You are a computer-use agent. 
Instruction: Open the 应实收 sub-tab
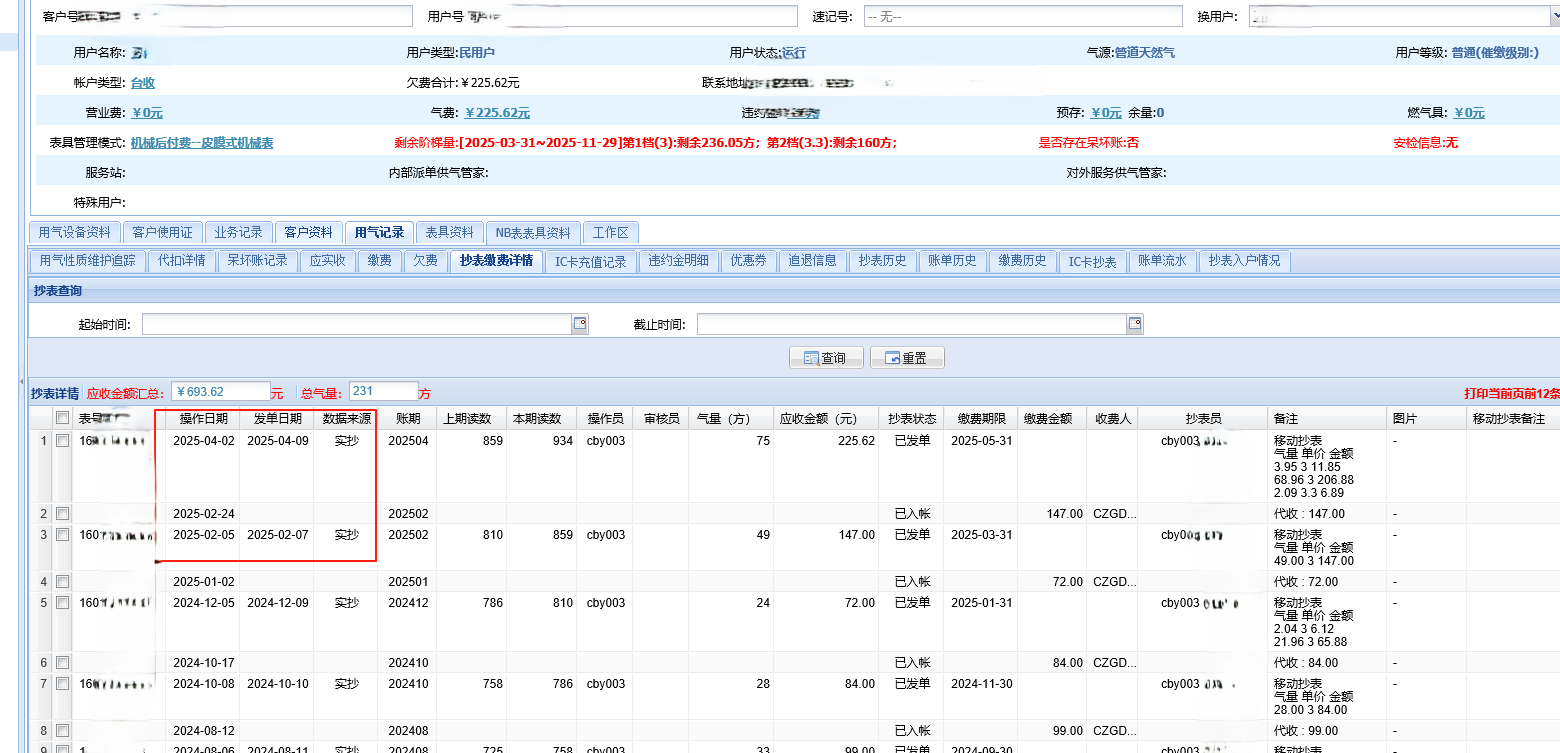pos(328,261)
